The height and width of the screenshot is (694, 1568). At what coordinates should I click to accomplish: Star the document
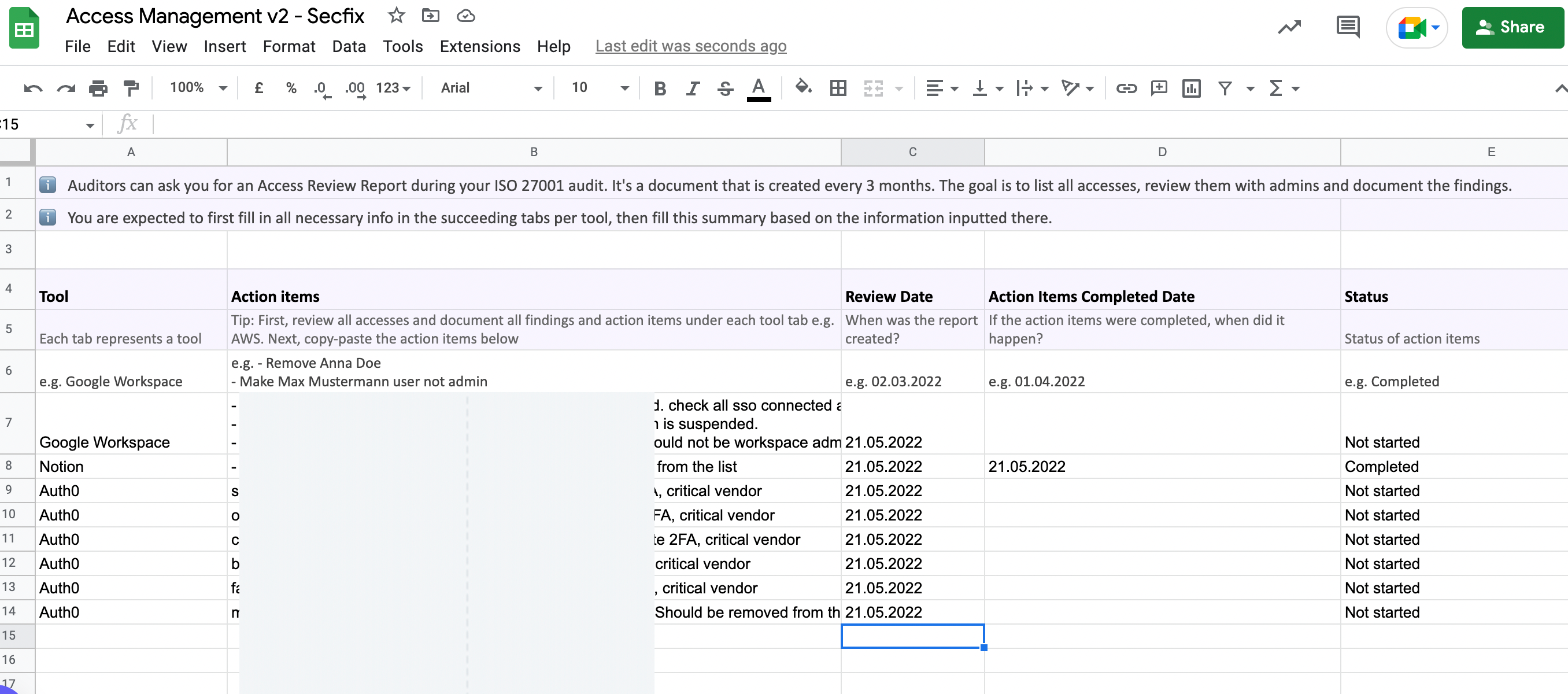pyautogui.click(x=396, y=15)
